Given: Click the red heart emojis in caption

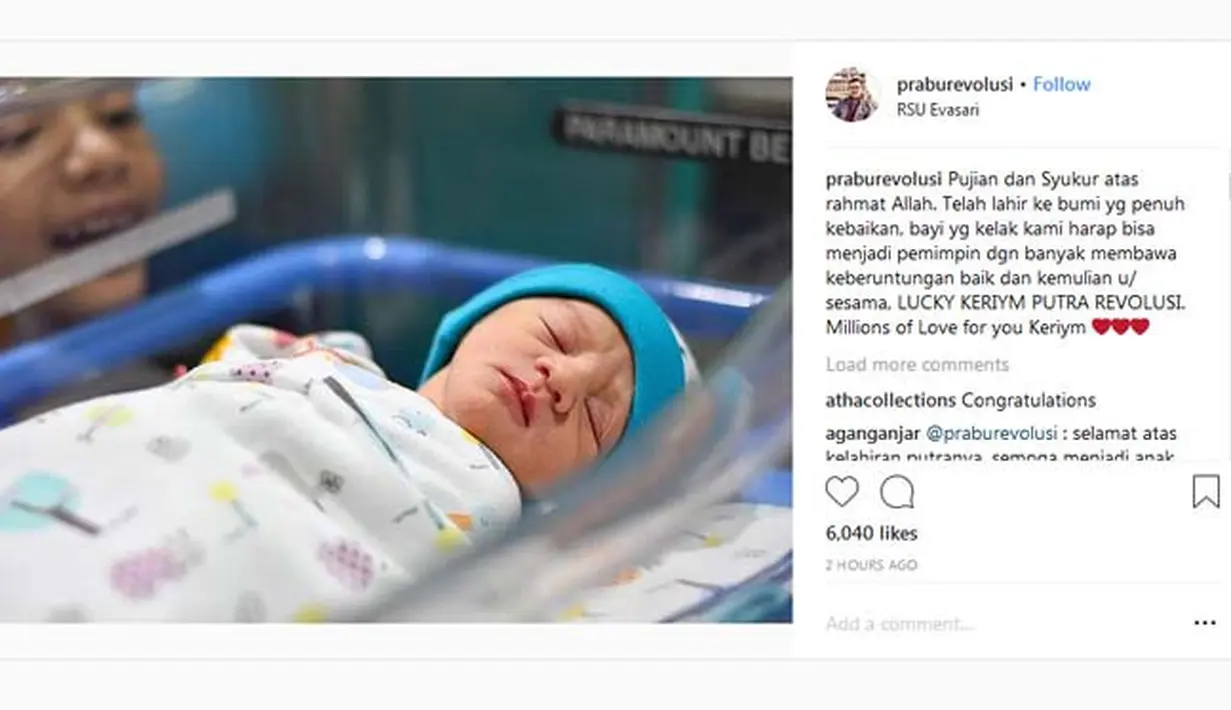Looking at the screenshot, I should click(1120, 327).
